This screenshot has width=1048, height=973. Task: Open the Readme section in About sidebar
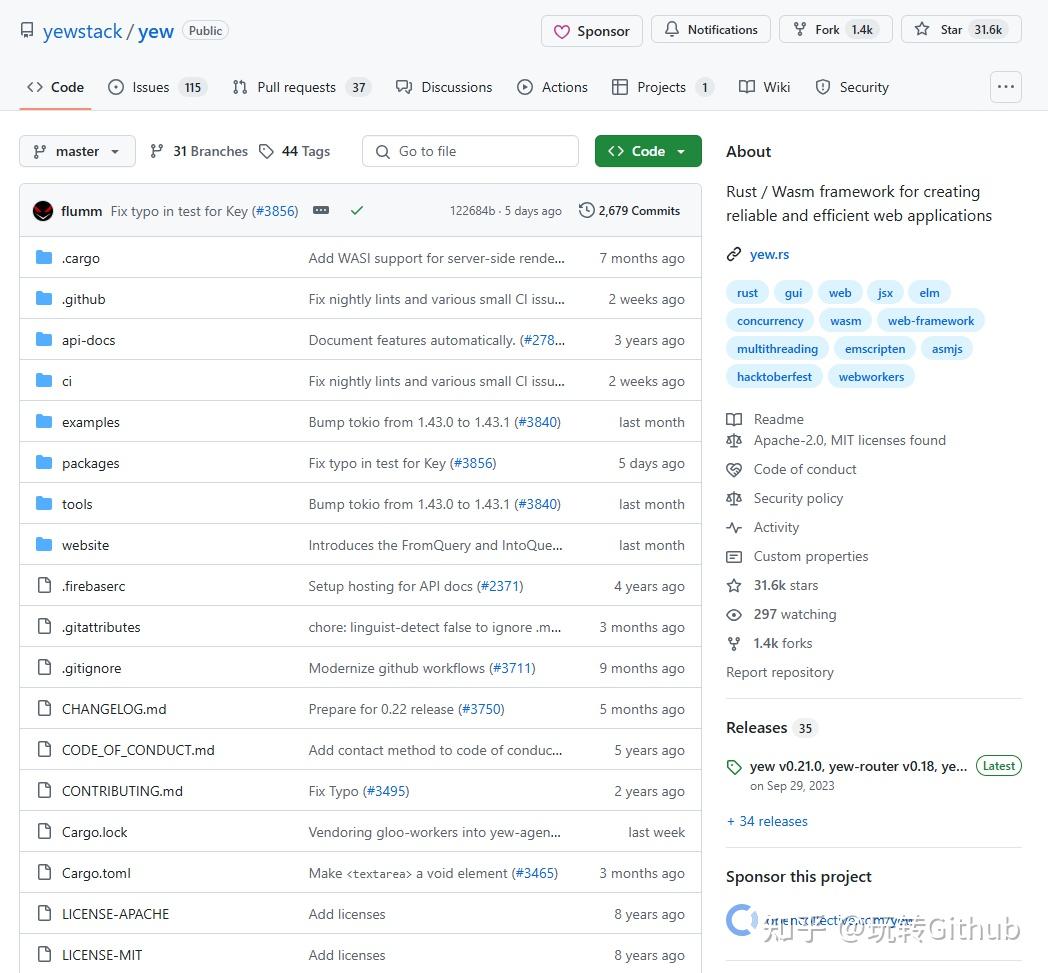coord(778,419)
